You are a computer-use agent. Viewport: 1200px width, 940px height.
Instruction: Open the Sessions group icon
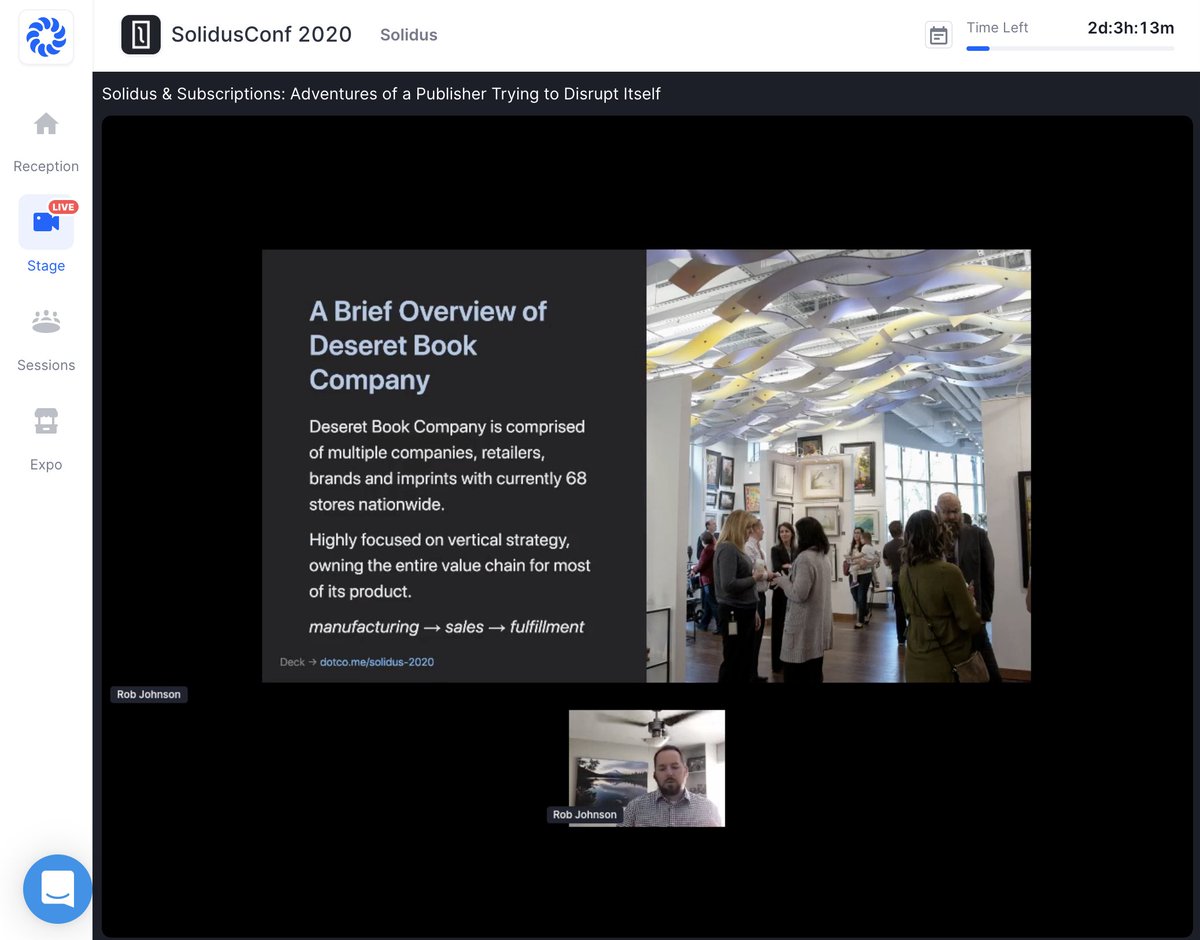(46, 322)
